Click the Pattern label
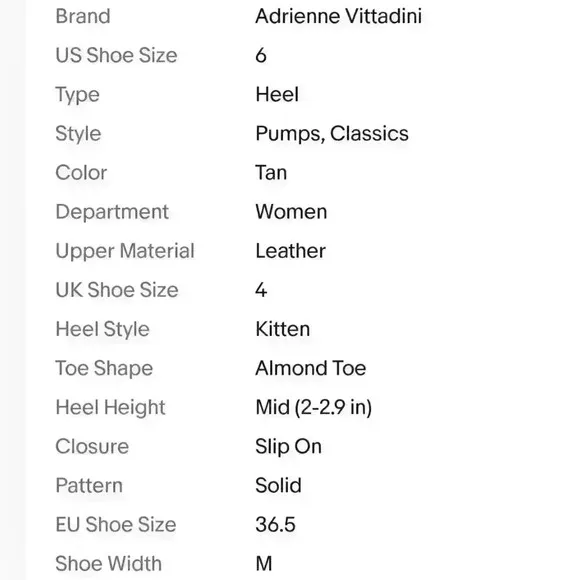 pyautogui.click(x=89, y=486)
